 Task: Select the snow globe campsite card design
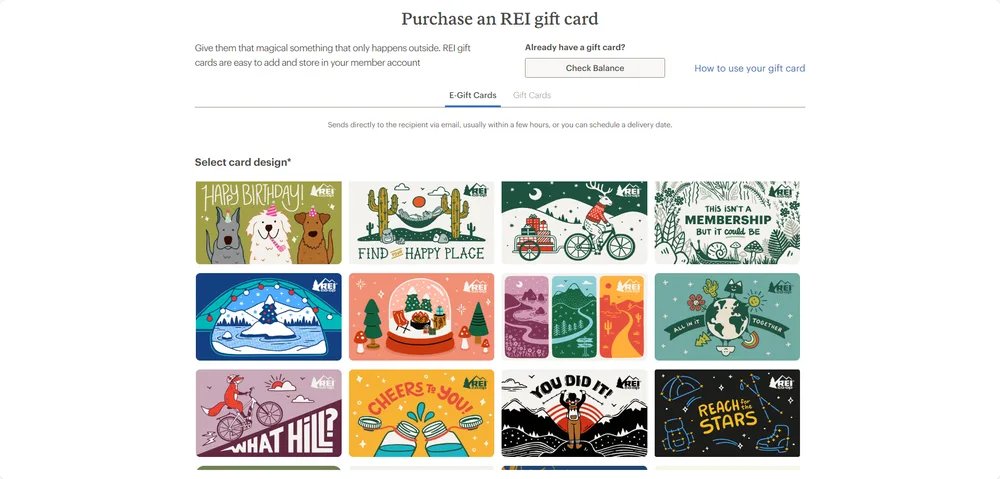click(x=422, y=317)
